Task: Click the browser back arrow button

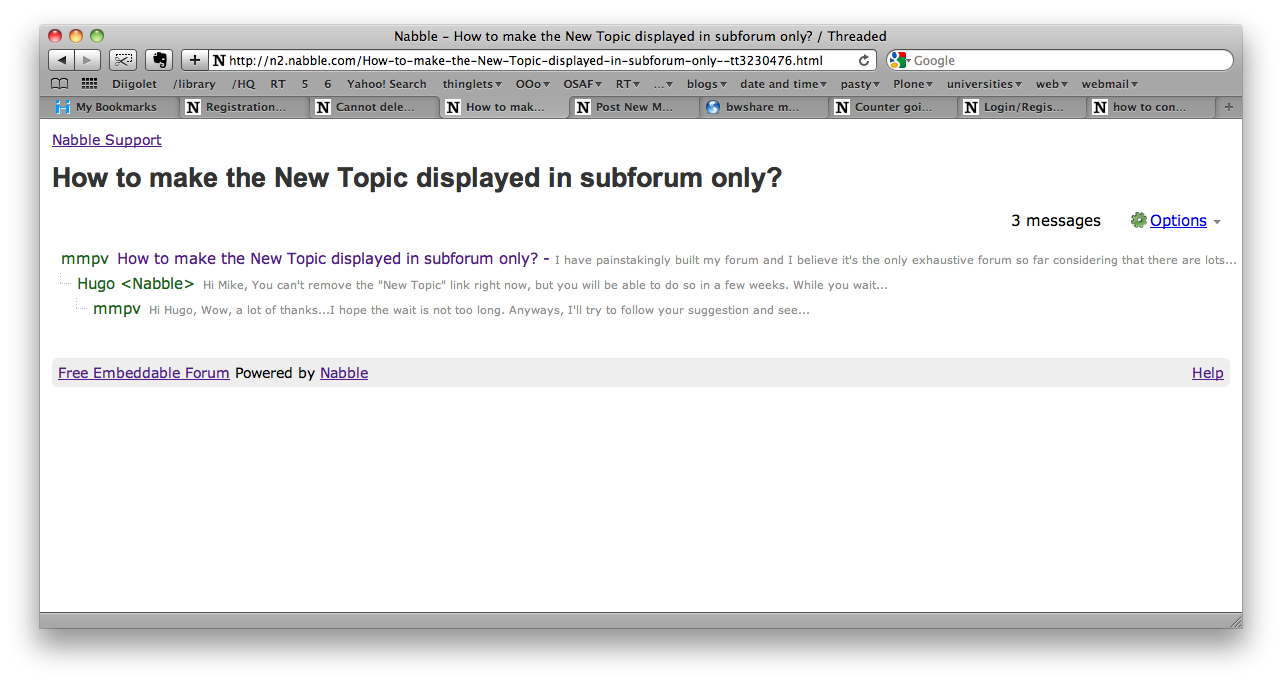Action: pyautogui.click(x=62, y=60)
